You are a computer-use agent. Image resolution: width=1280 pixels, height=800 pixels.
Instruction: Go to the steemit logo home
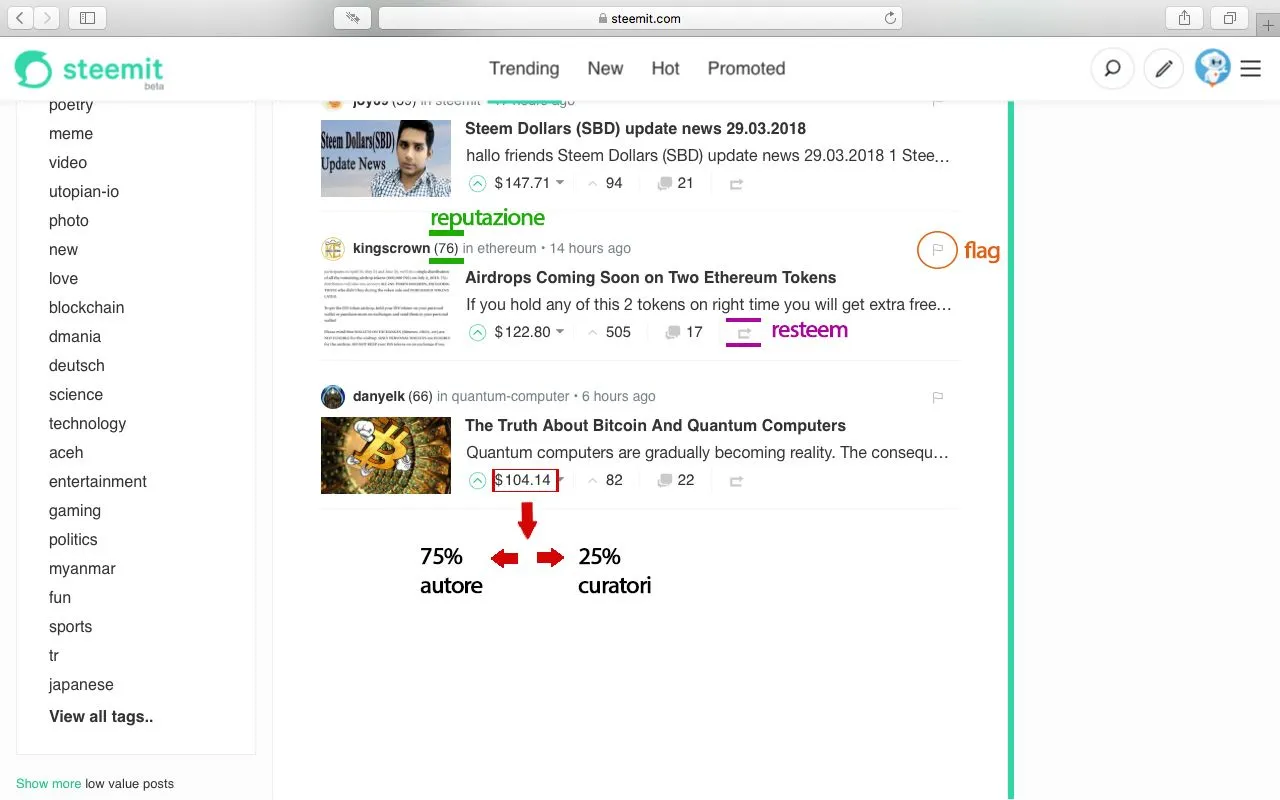(x=89, y=69)
